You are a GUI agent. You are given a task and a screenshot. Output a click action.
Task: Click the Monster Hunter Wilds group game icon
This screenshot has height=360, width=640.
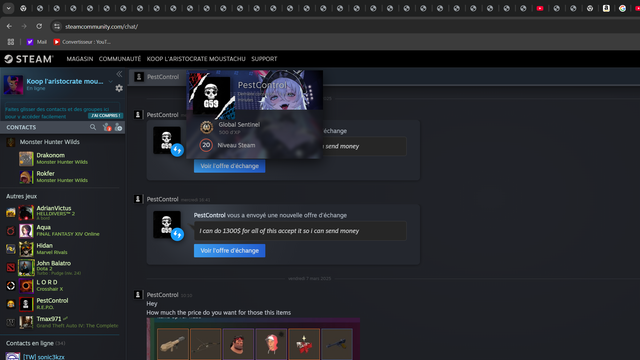(x=11, y=142)
